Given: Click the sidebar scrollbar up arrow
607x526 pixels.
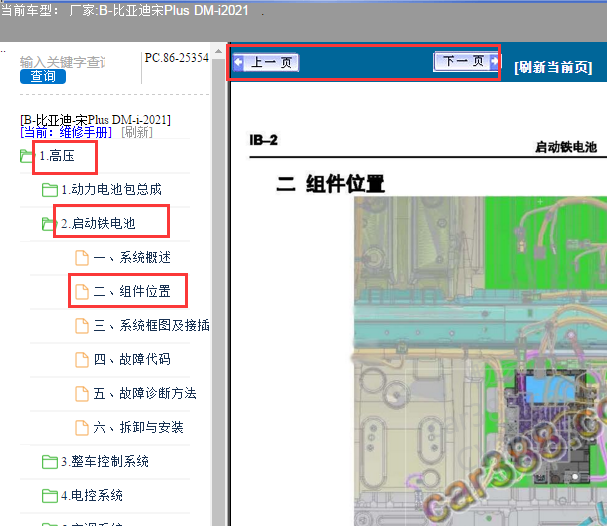Looking at the screenshot, I should [218, 51].
